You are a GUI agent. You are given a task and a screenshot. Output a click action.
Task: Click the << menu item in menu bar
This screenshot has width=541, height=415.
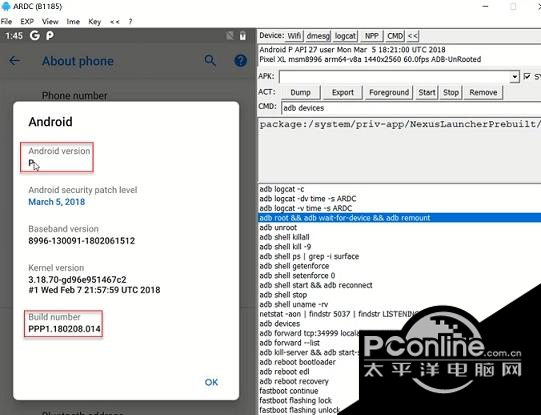[x=115, y=21]
